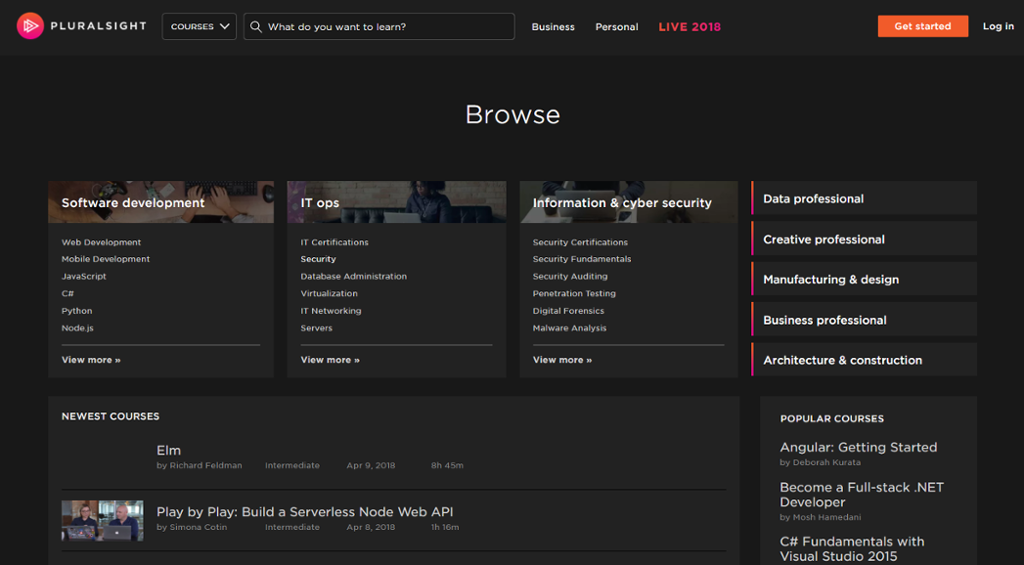The width and height of the screenshot is (1024, 565).
Task: Open Play by Play: Build a Serverless Node Web API
Action: [304, 512]
